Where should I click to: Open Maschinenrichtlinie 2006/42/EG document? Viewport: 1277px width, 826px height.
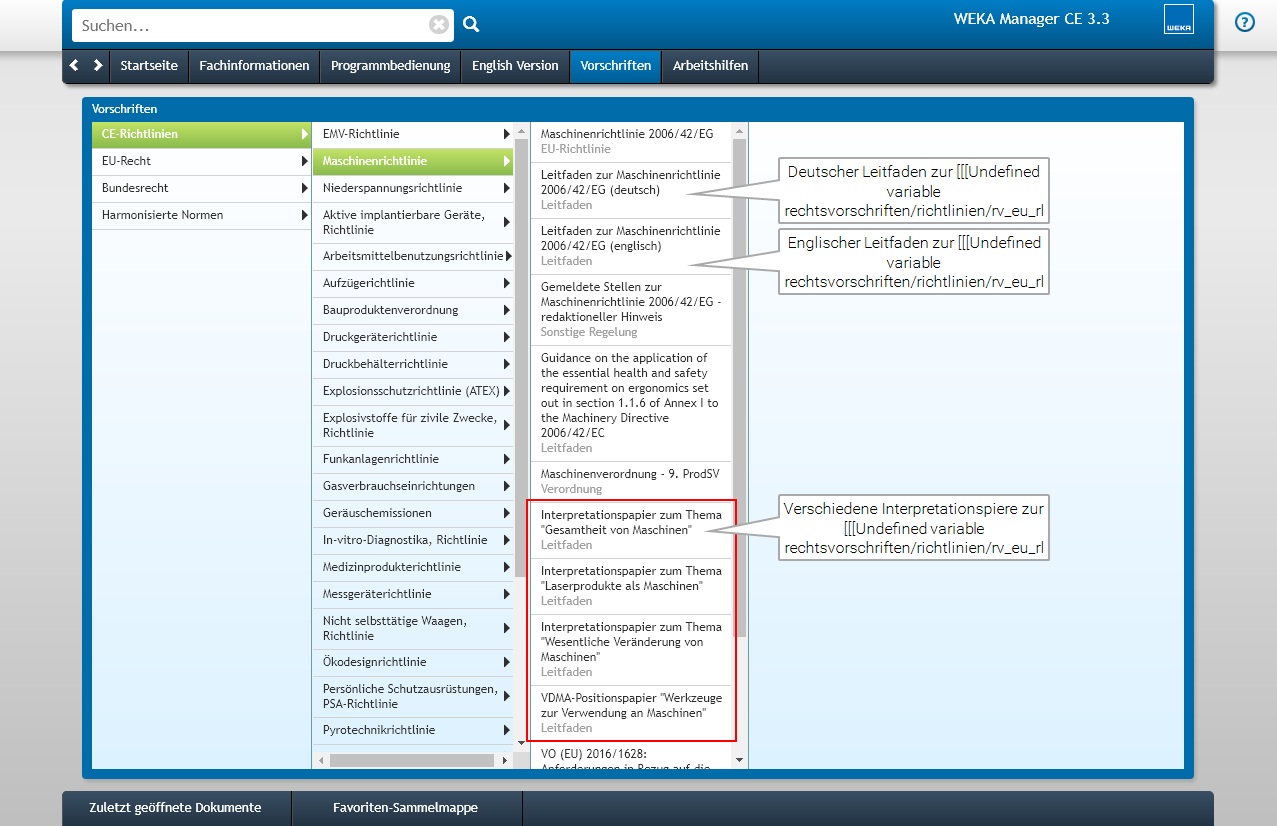628,141
